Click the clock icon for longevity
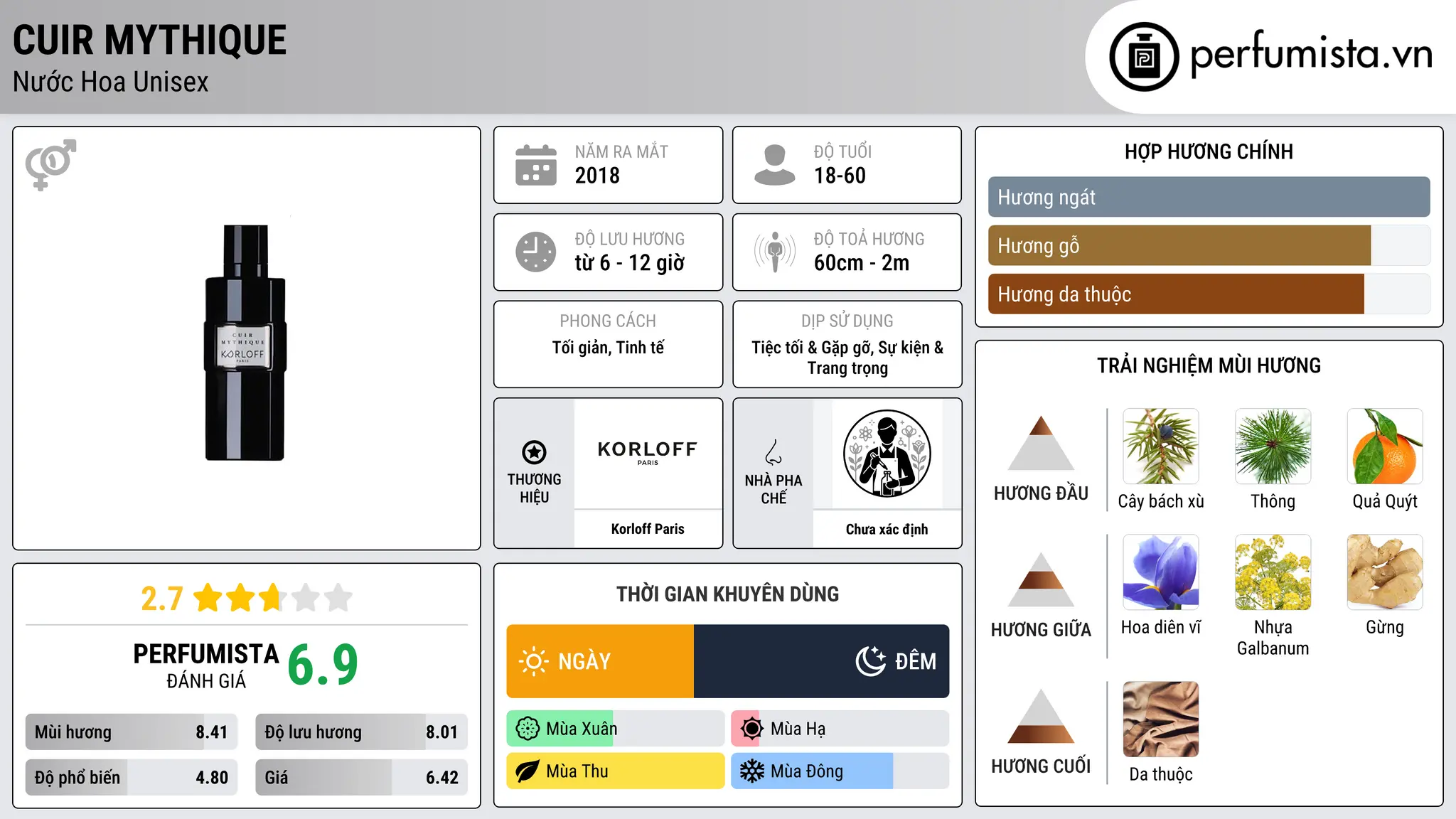The image size is (1456, 819). (x=536, y=252)
